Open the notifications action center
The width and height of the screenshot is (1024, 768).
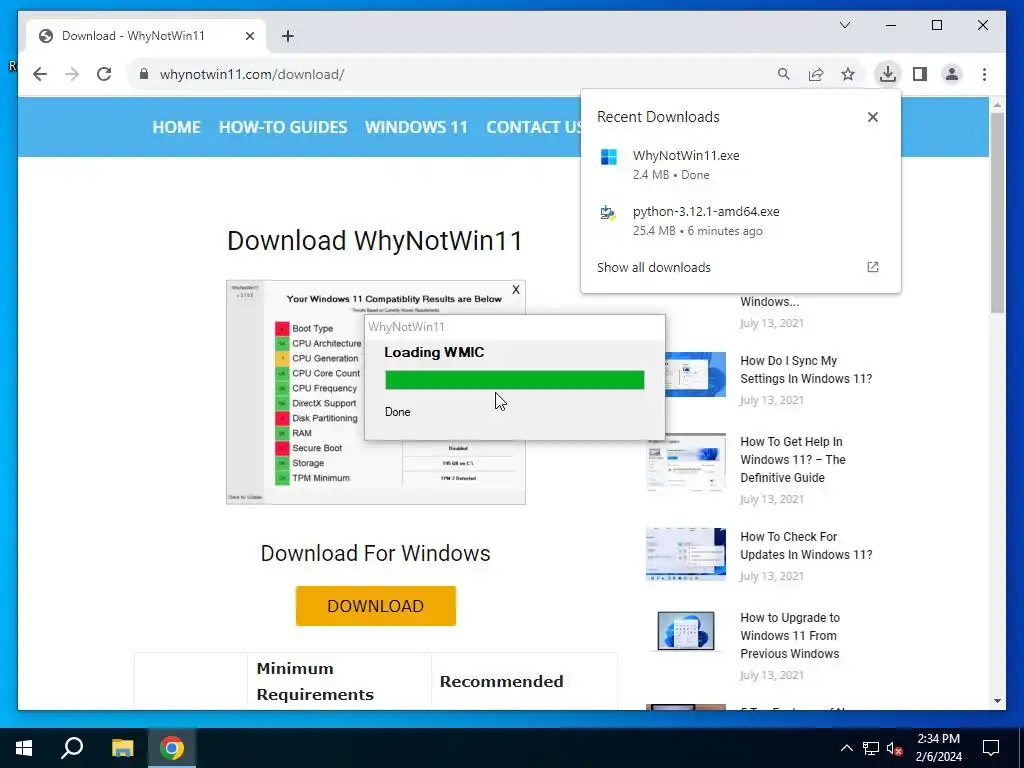pyautogui.click(x=991, y=748)
